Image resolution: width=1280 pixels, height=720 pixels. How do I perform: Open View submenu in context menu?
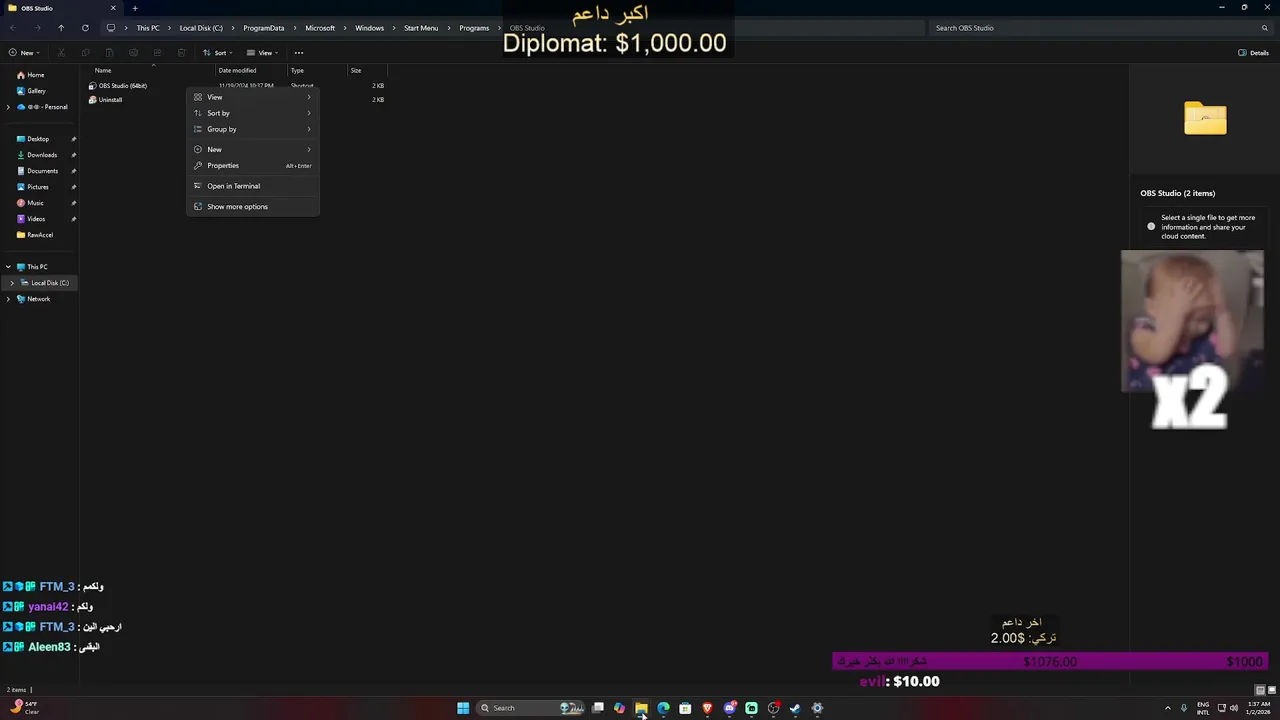(253, 97)
